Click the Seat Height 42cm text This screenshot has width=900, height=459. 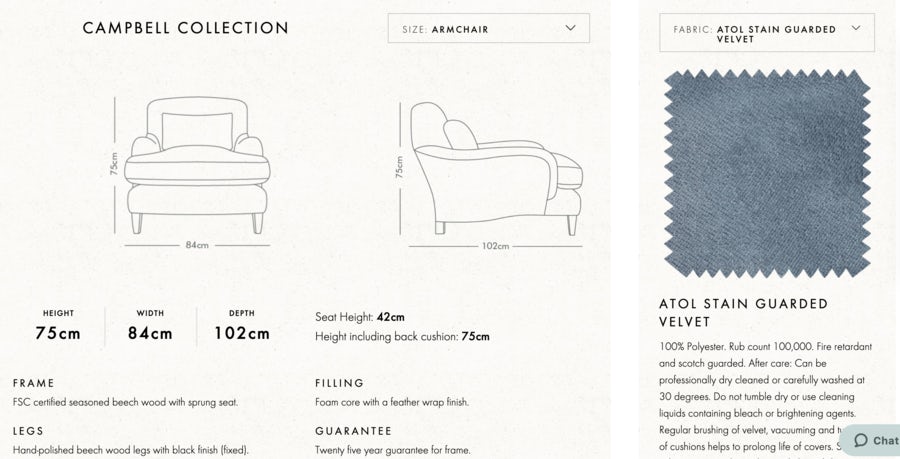click(360, 317)
